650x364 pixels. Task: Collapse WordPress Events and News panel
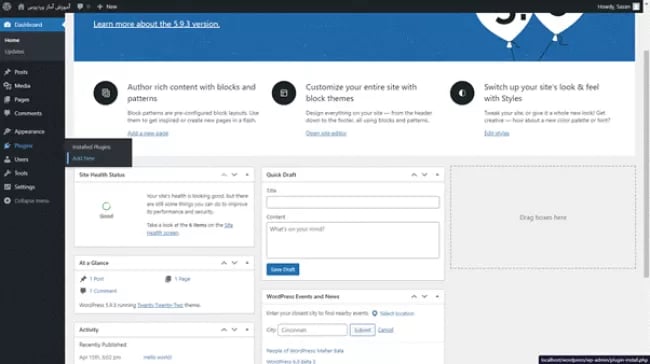[437, 297]
